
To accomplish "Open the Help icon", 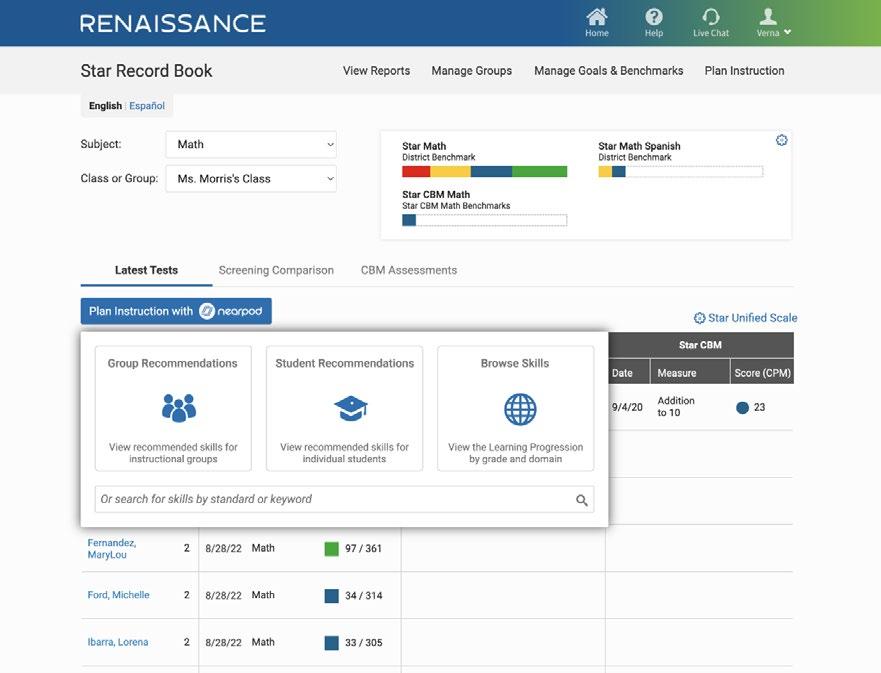I will (653, 17).
